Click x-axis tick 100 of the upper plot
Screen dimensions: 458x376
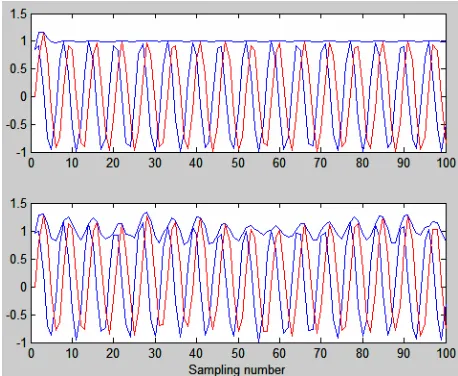click(x=446, y=163)
